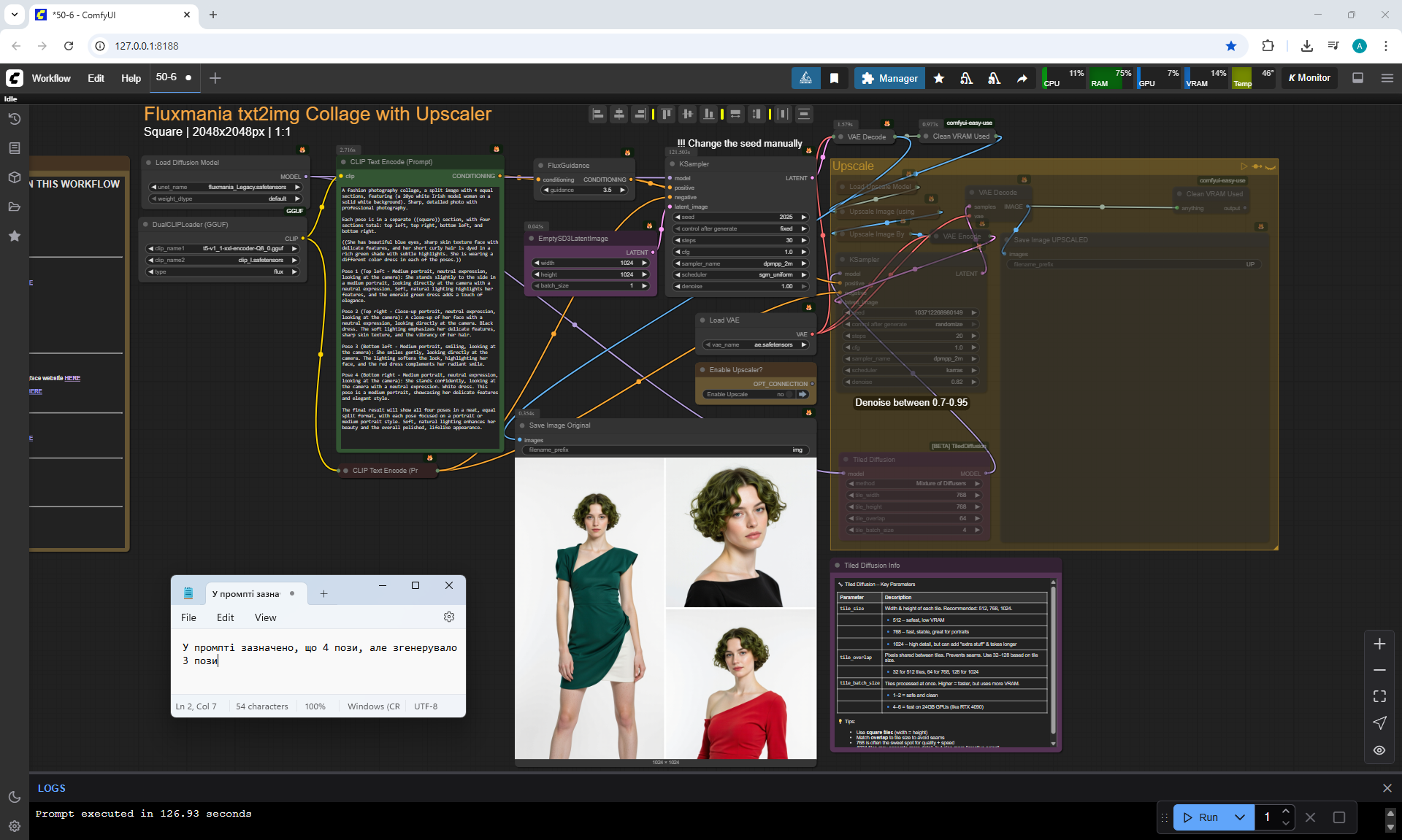The width and height of the screenshot is (1402, 840).
Task: Open the Workflow menu
Action: point(51,78)
